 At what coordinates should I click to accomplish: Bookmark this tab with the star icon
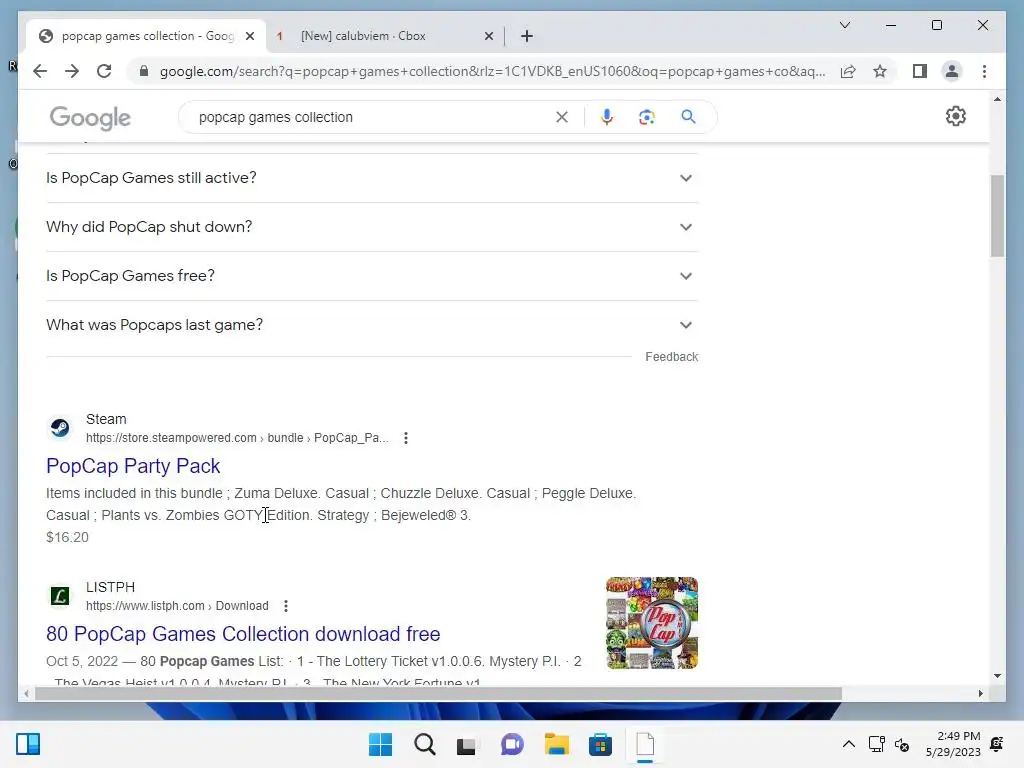click(x=880, y=71)
